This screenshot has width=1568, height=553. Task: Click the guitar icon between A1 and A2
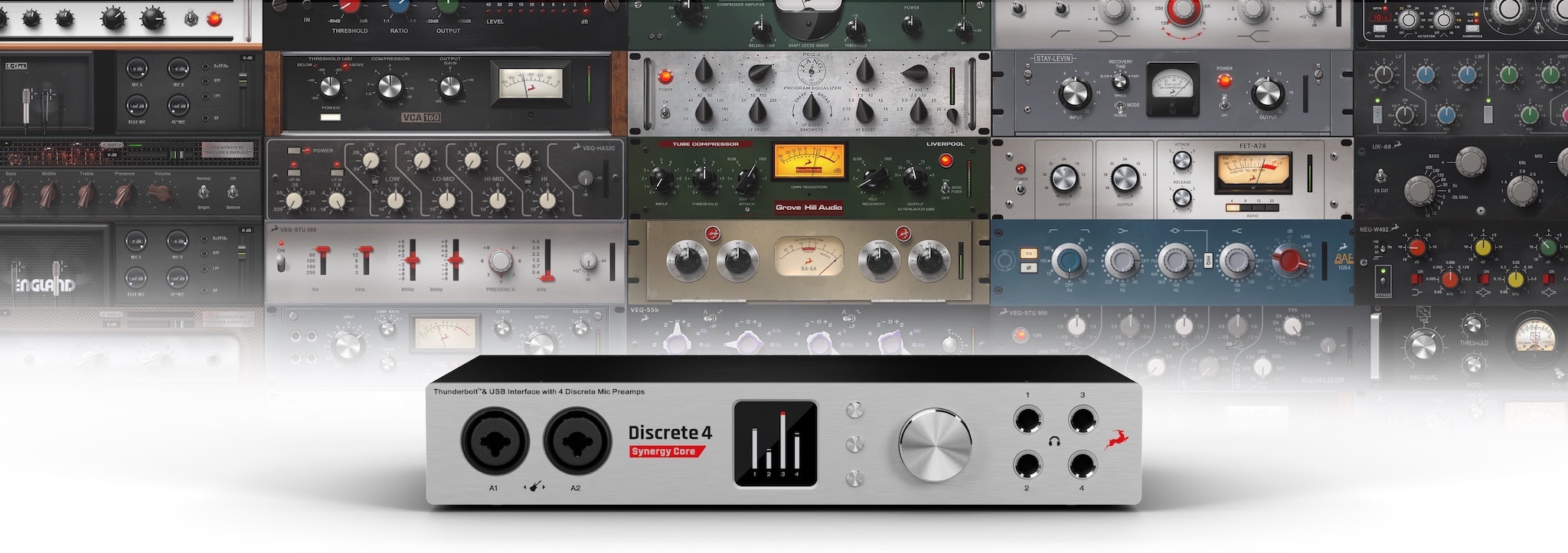535,486
